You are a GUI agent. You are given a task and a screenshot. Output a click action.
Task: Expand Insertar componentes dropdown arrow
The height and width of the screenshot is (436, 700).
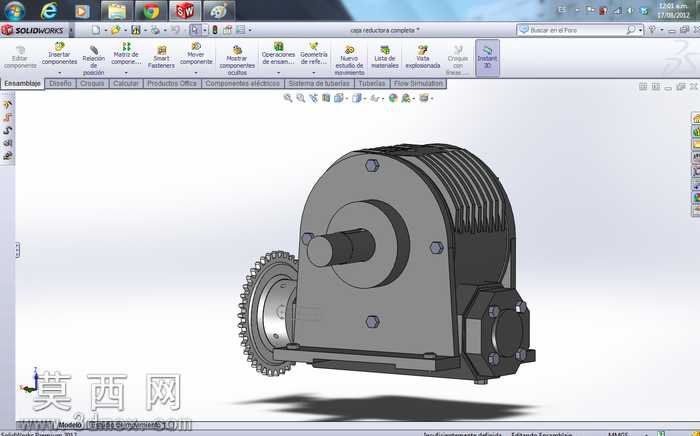click(59, 73)
